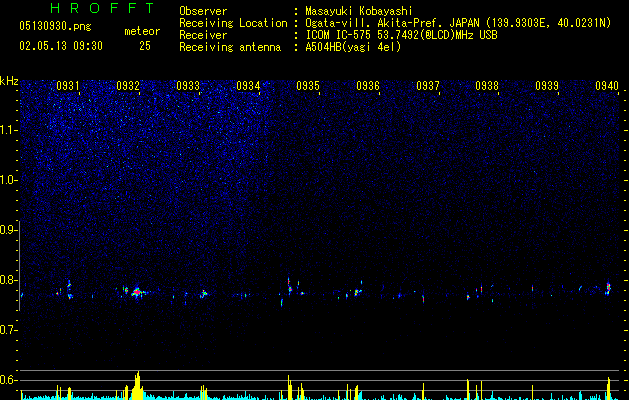Click the Observer field label
Screen dimensions: 629x400
(203, 11)
